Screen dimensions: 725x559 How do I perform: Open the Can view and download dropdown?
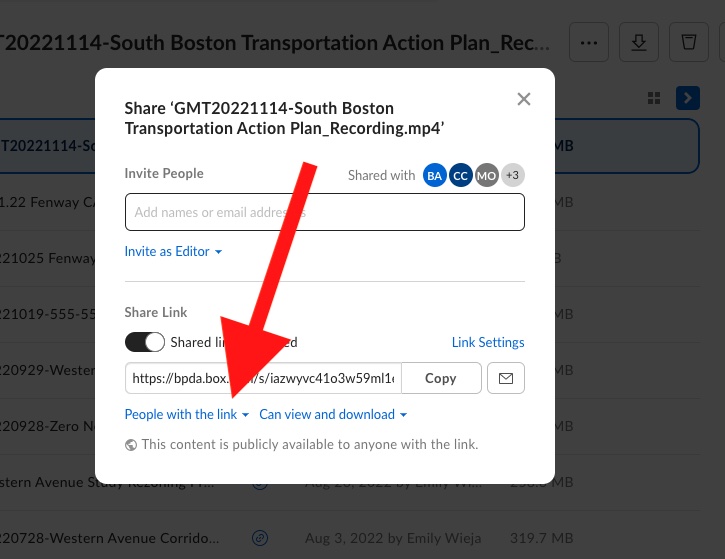(333, 414)
